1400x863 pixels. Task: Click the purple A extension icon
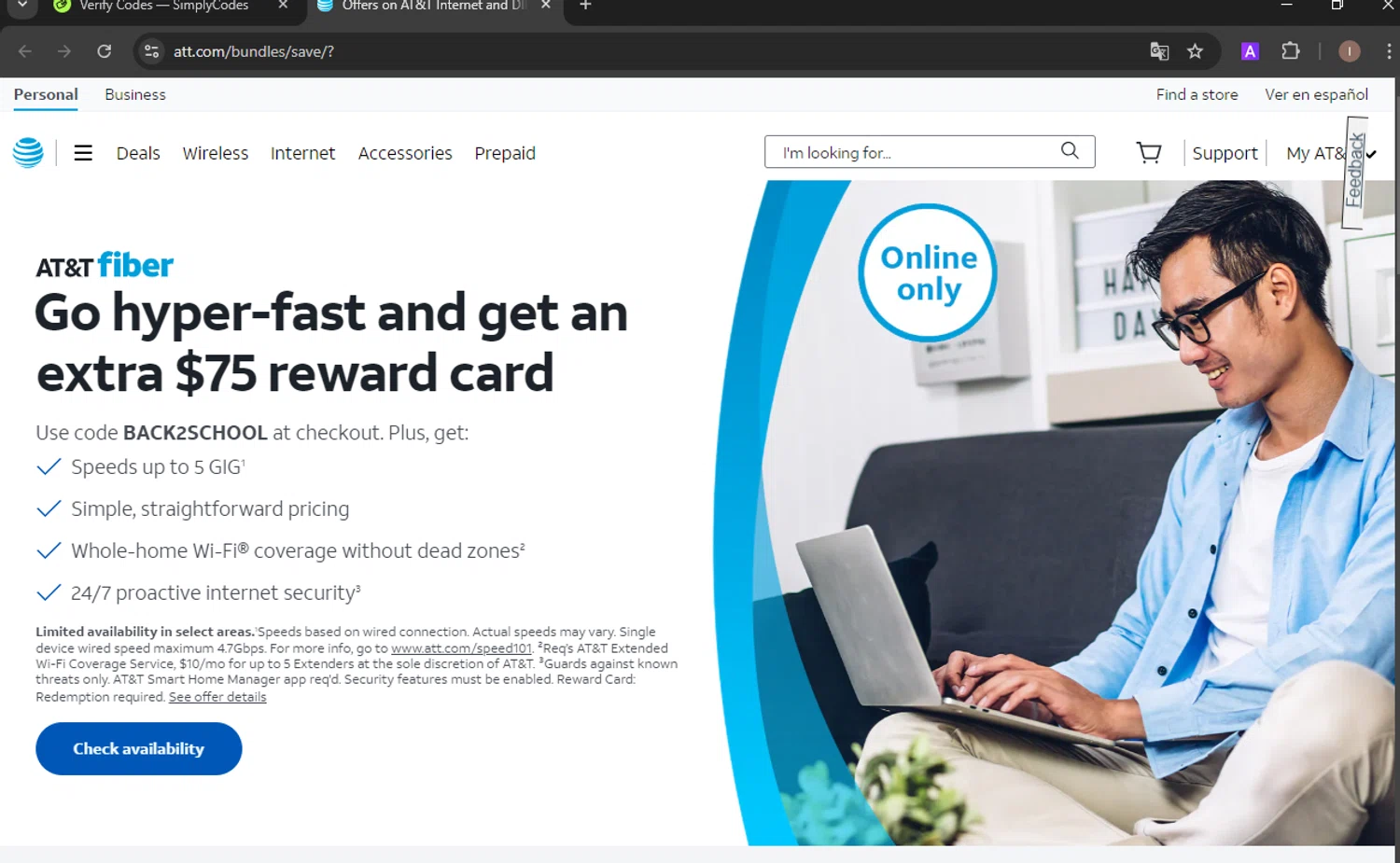coord(1250,51)
